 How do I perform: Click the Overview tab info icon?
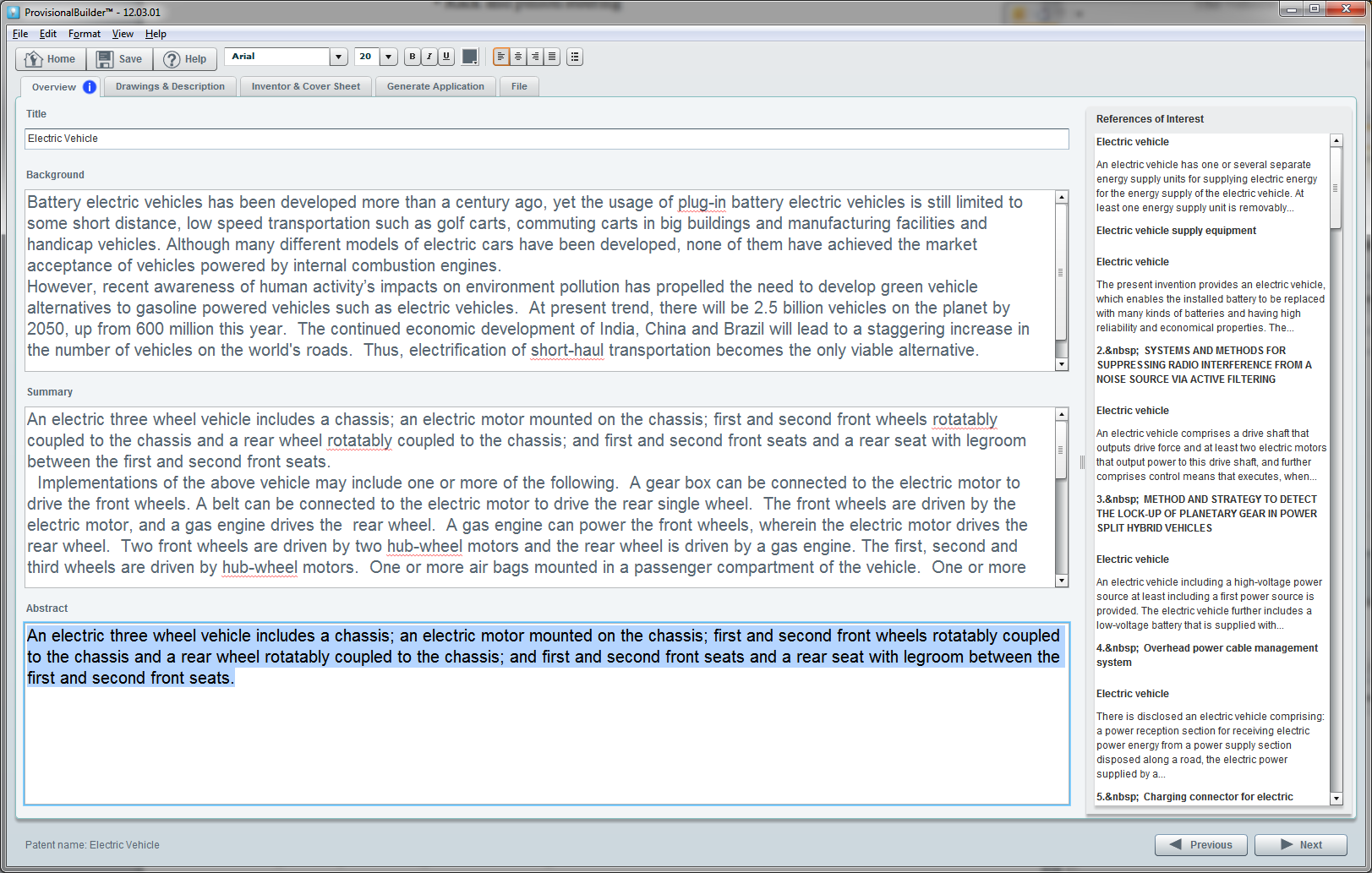[90, 87]
